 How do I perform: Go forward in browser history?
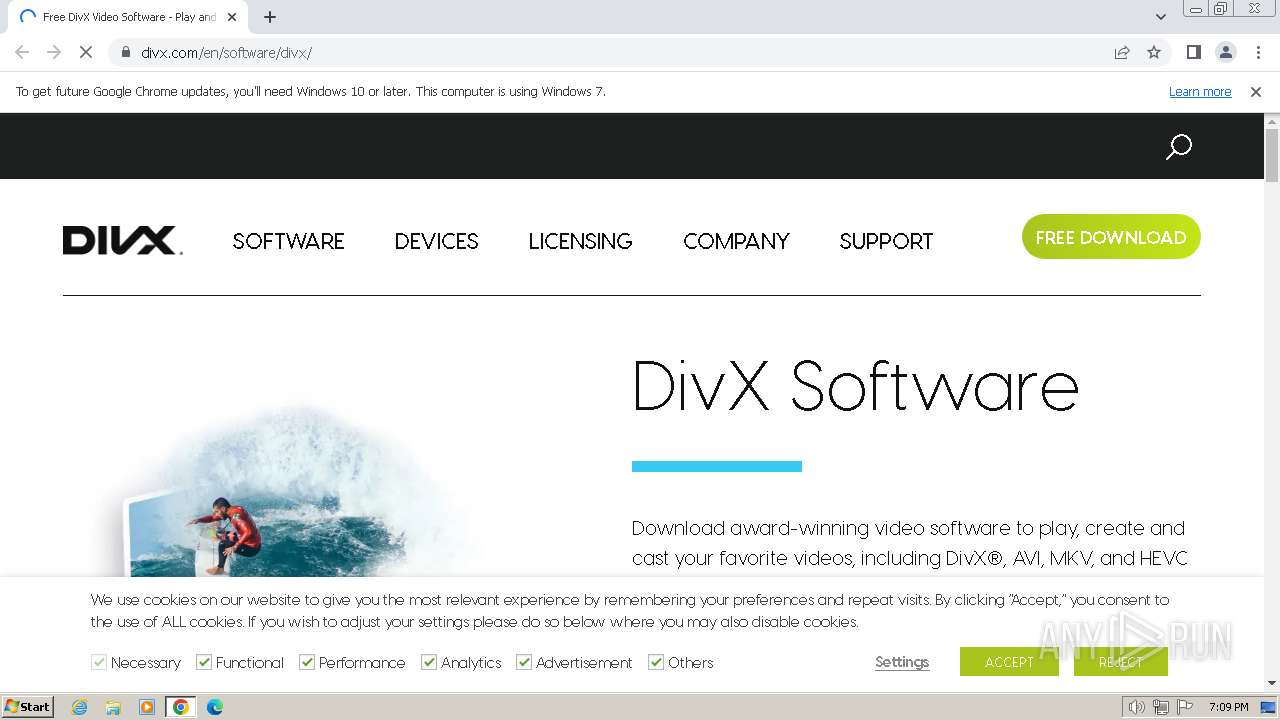click(54, 52)
